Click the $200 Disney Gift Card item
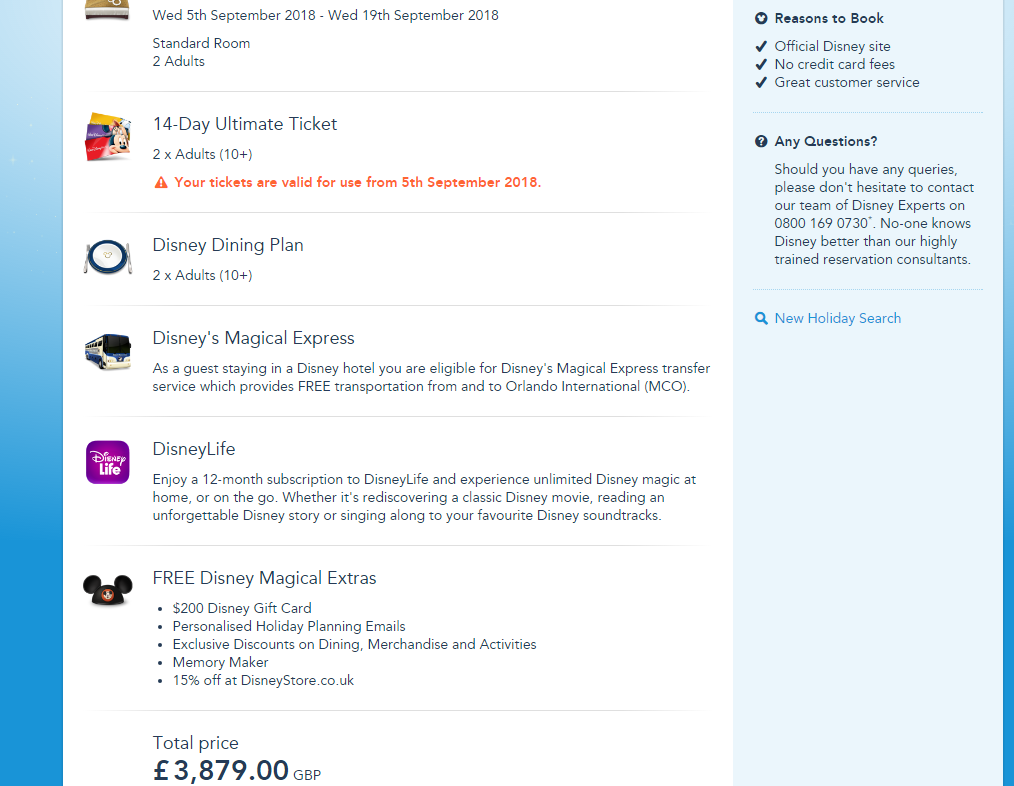The image size is (1014, 786). coord(242,608)
